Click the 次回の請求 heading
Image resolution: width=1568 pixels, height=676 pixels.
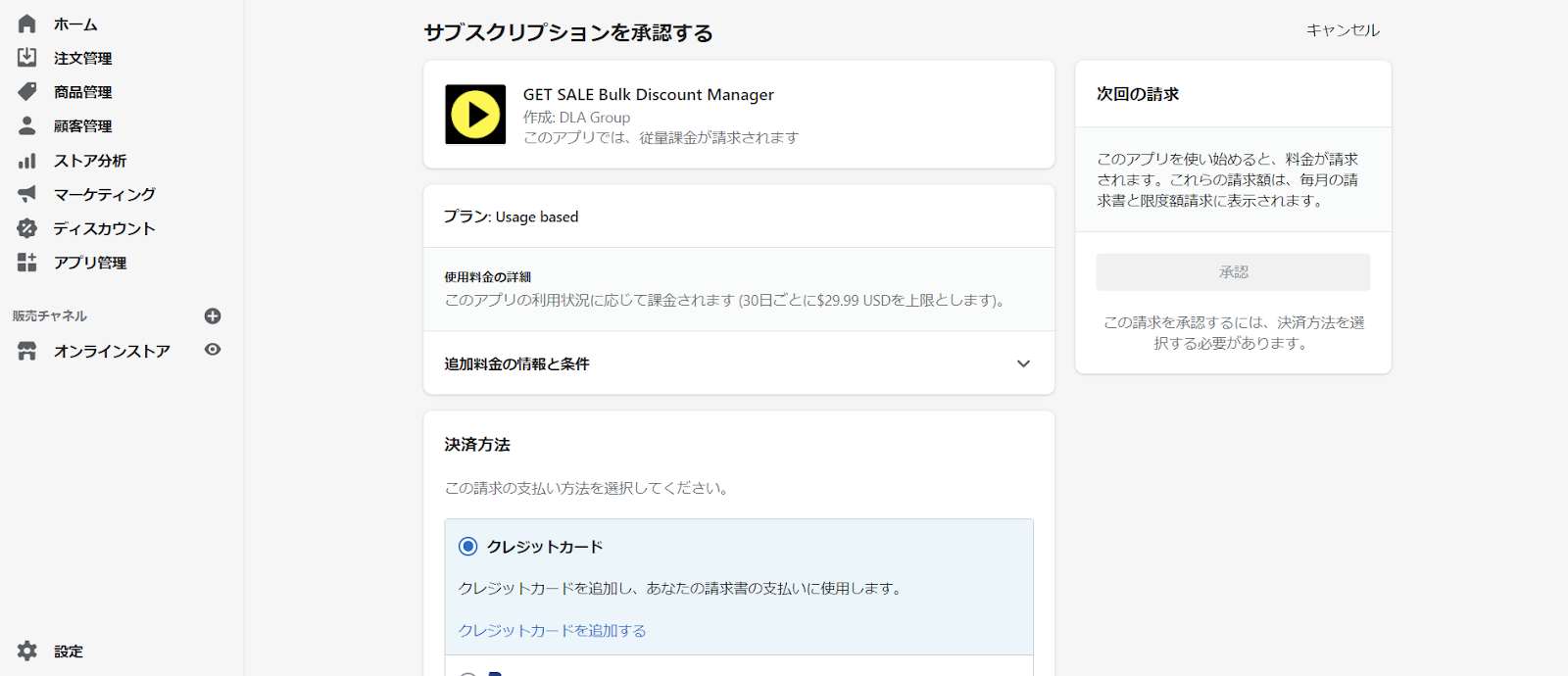tap(1138, 94)
